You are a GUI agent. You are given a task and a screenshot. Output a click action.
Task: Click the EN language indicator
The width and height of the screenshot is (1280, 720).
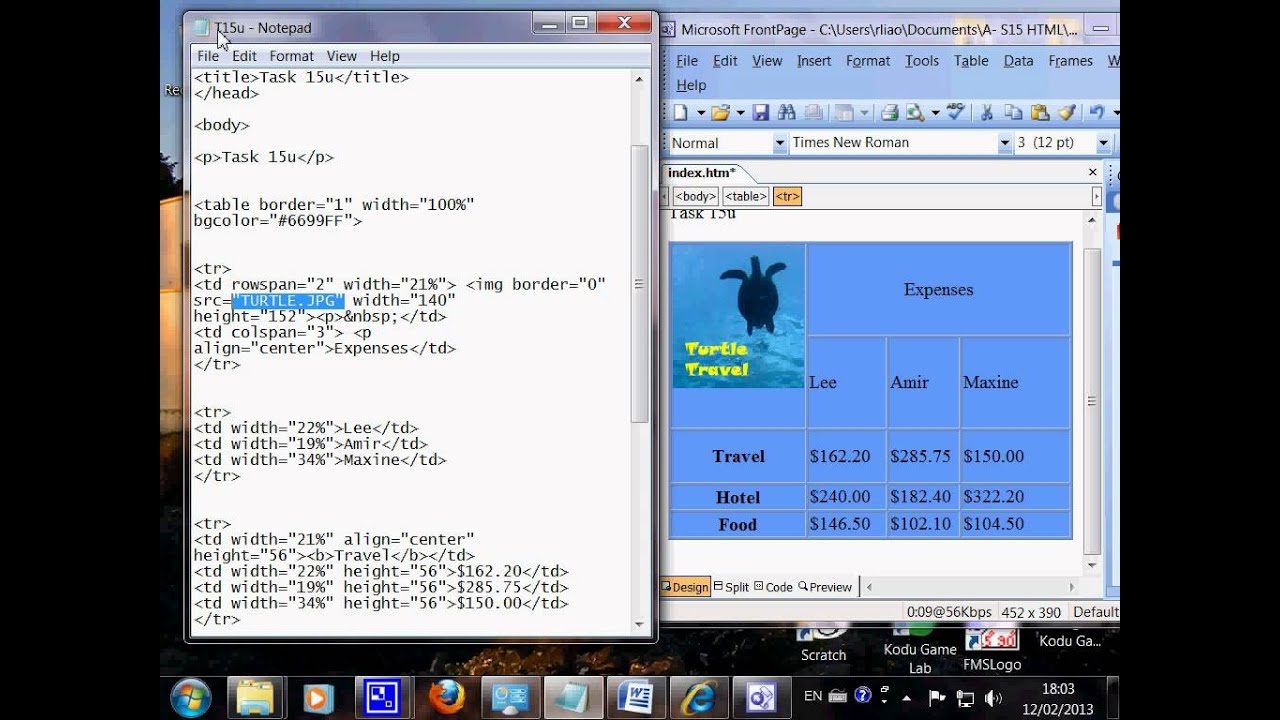813,696
